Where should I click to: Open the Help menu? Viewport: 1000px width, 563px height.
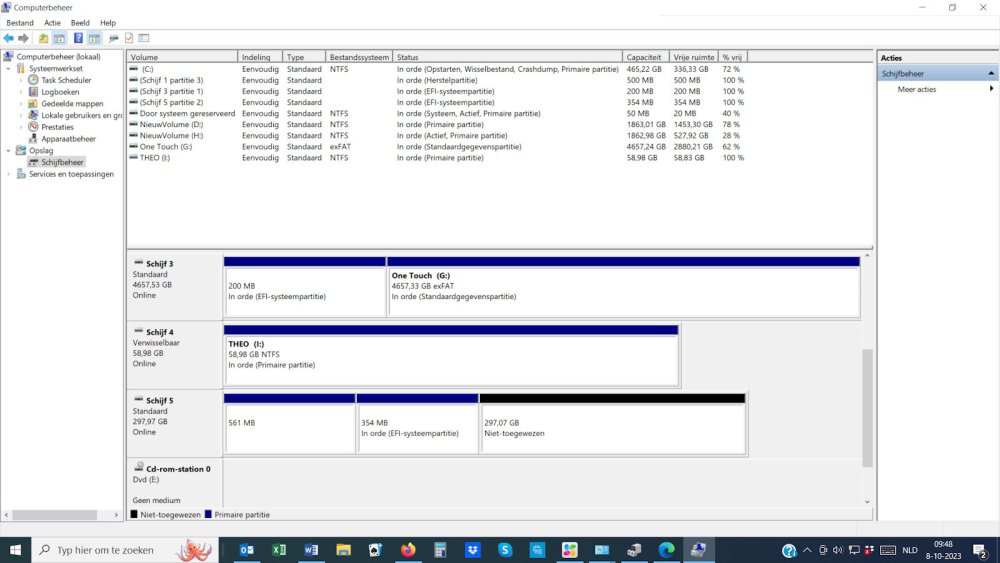[x=108, y=22]
